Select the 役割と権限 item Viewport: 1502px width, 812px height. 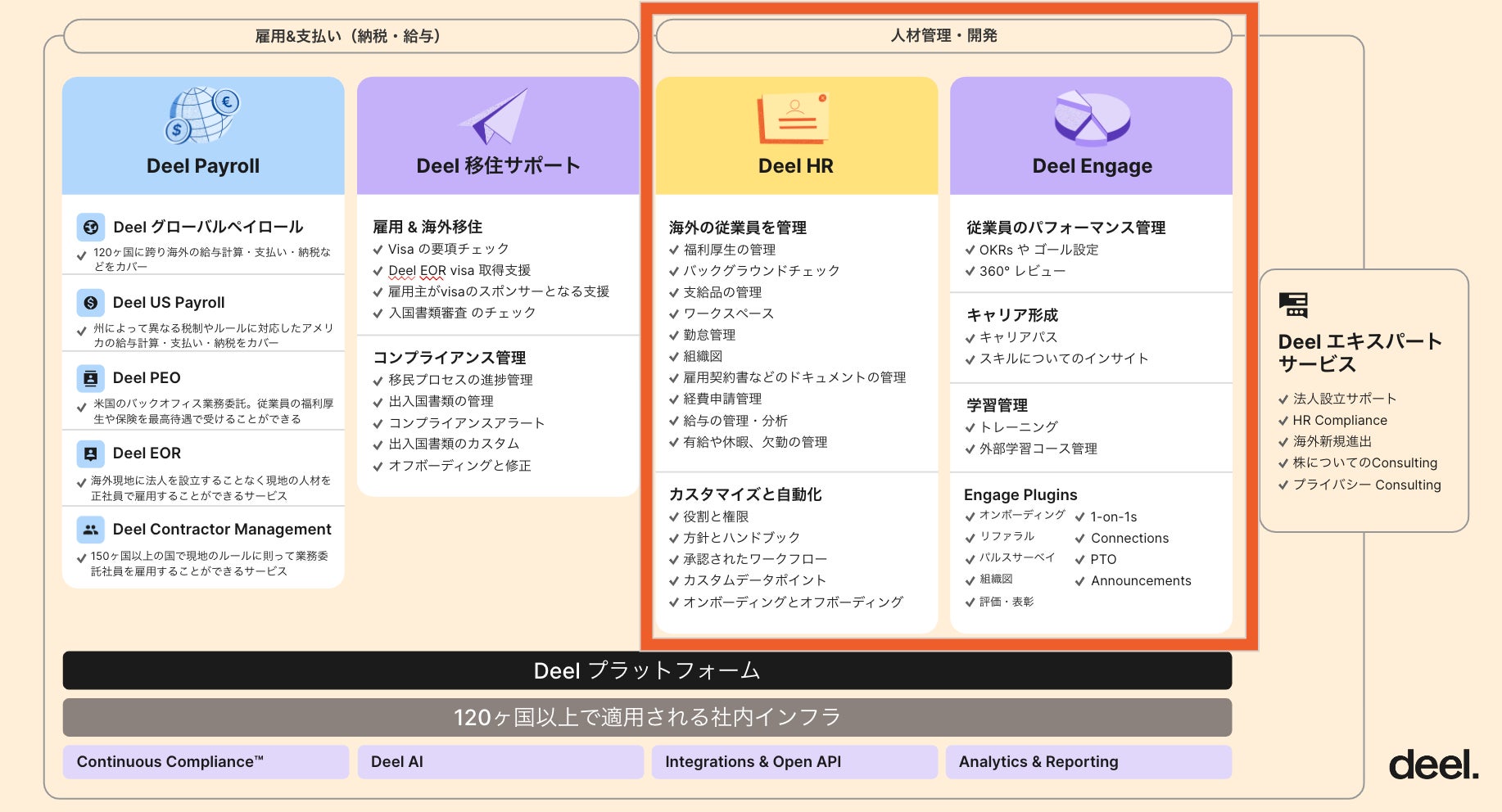pyautogui.click(x=717, y=517)
